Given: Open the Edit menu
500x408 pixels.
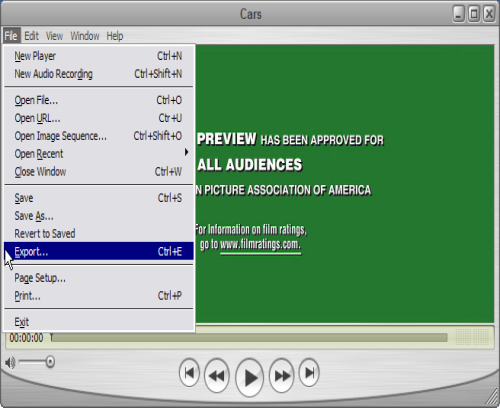Looking at the screenshot, I should click(31, 36).
